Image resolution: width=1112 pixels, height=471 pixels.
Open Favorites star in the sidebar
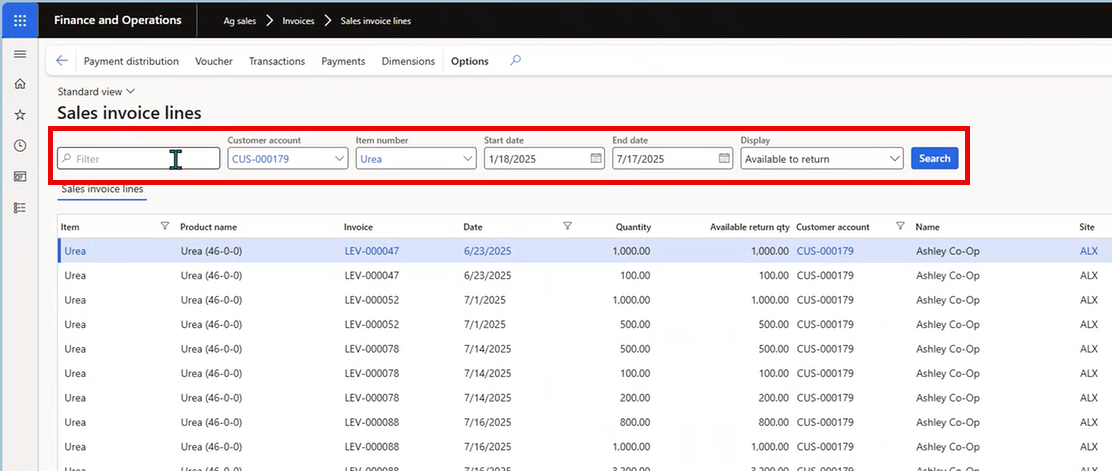[x=20, y=115]
